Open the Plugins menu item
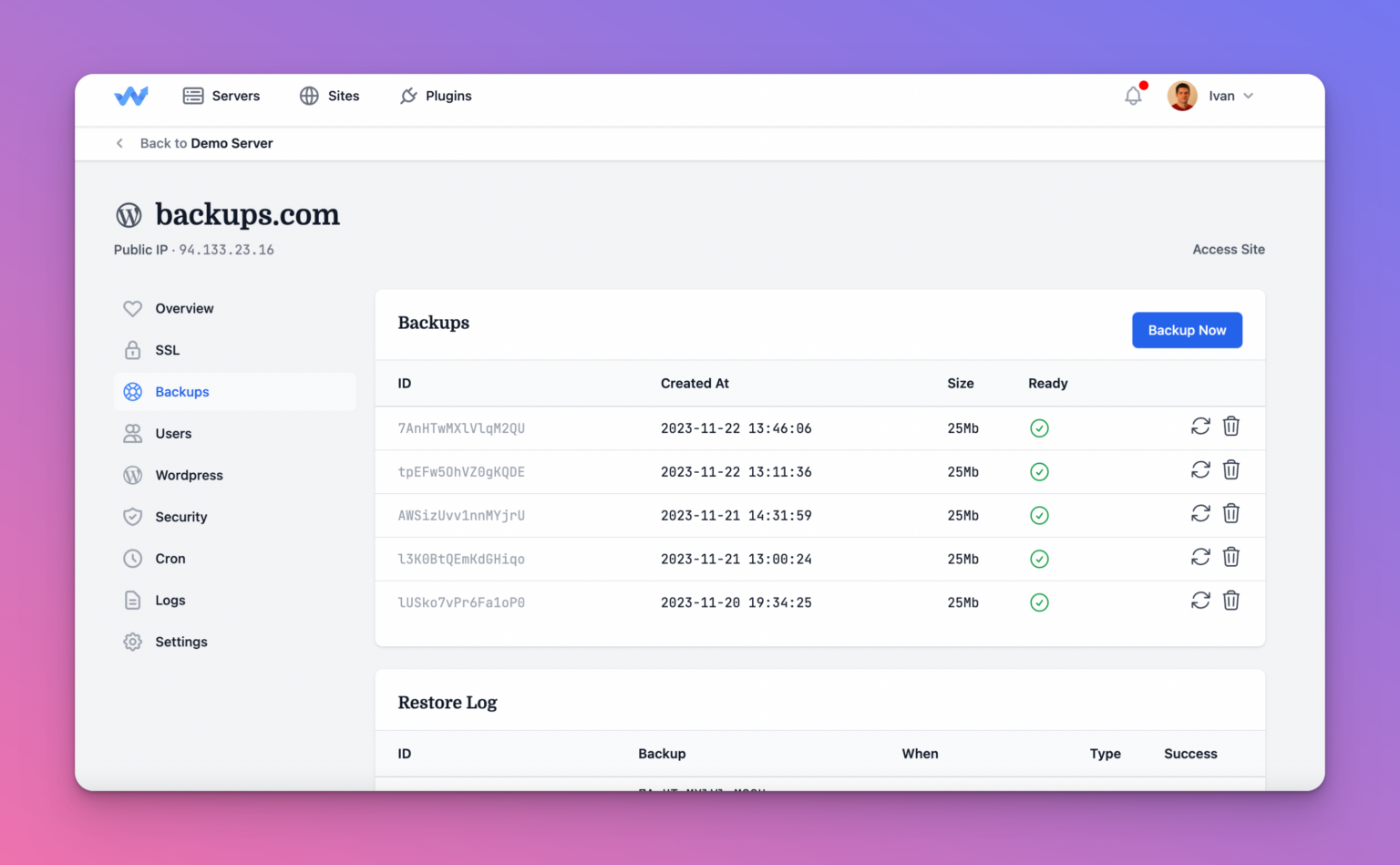Viewport: 1400px width, 865px height. coord(436,96)
